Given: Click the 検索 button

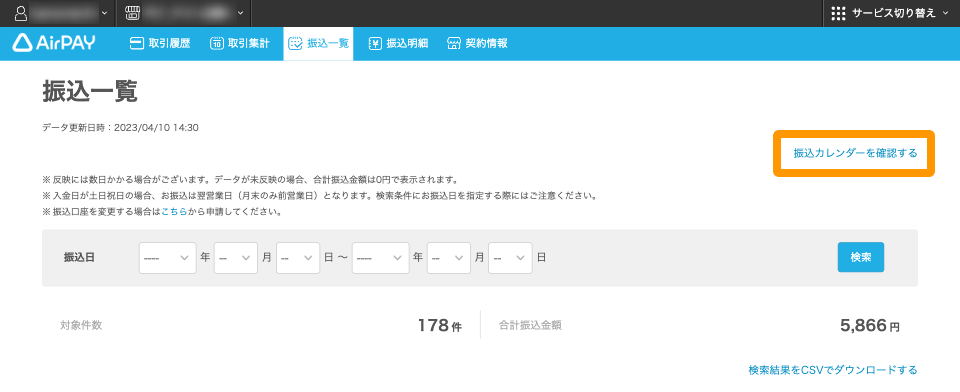Looking at the screenshot, I should point(861,257).
